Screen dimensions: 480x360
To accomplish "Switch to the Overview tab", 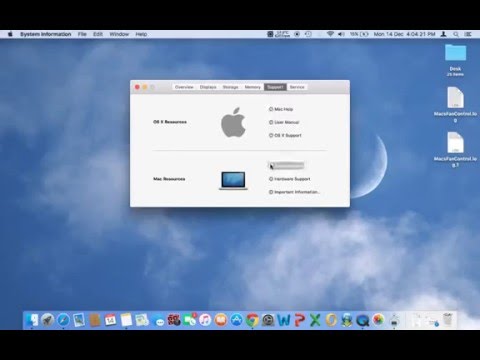I will point(184,87).
